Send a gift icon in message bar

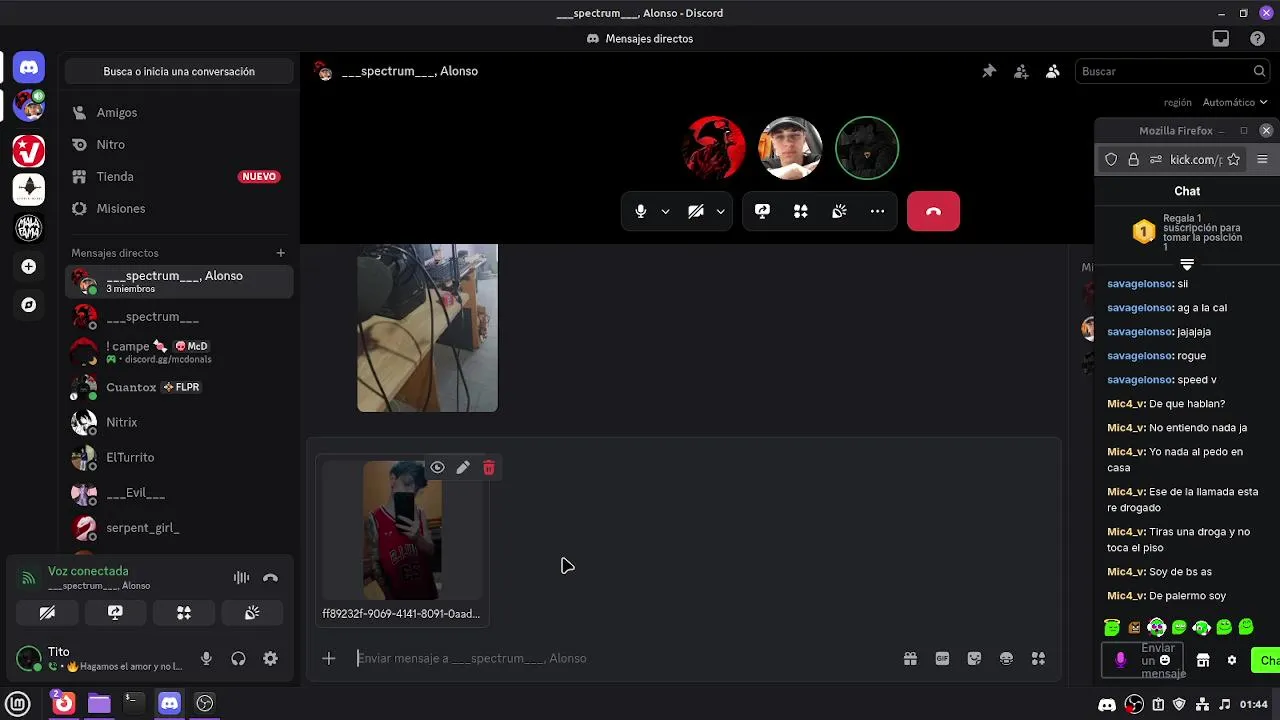910,658
